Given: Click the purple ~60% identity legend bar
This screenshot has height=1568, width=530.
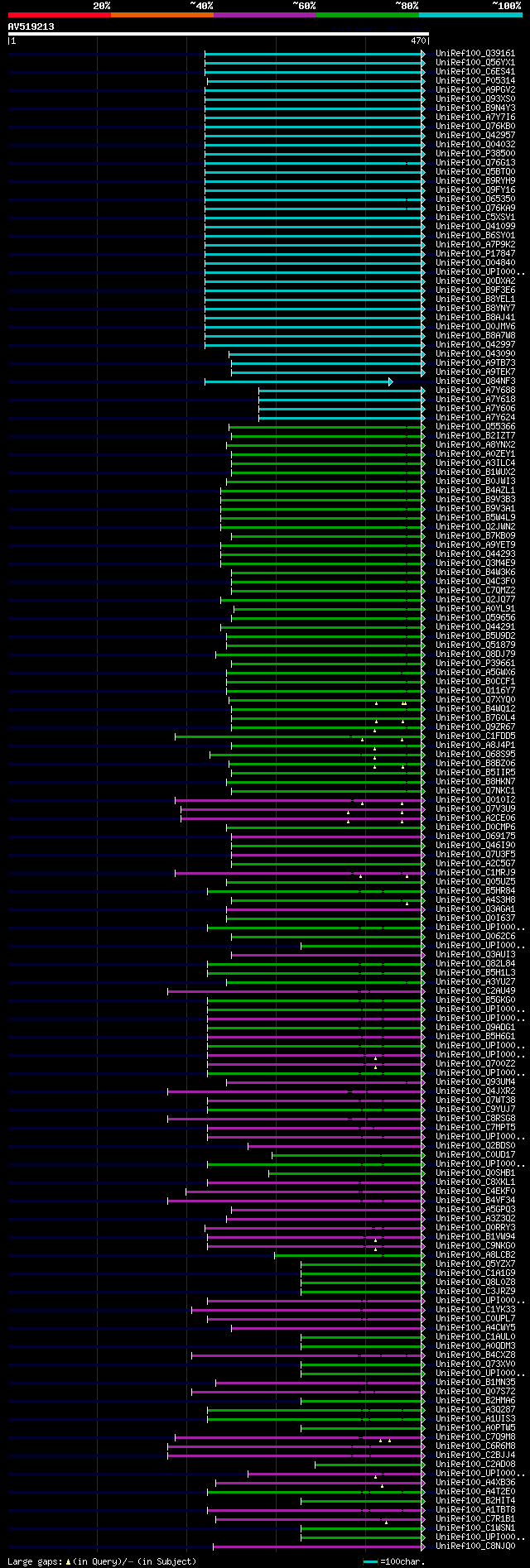Looking at the screenshot, I should 265,15.
